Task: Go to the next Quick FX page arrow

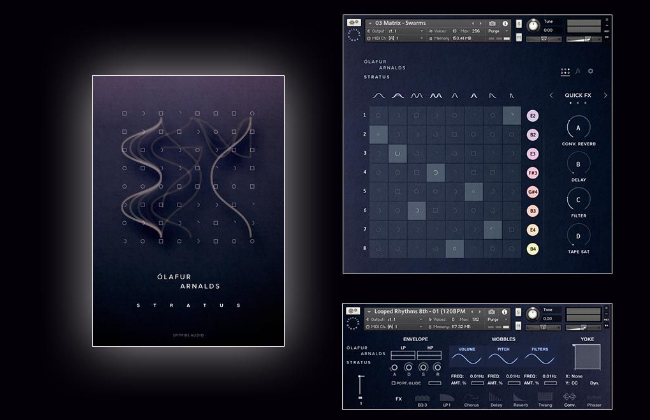Action: coord(605,95)
